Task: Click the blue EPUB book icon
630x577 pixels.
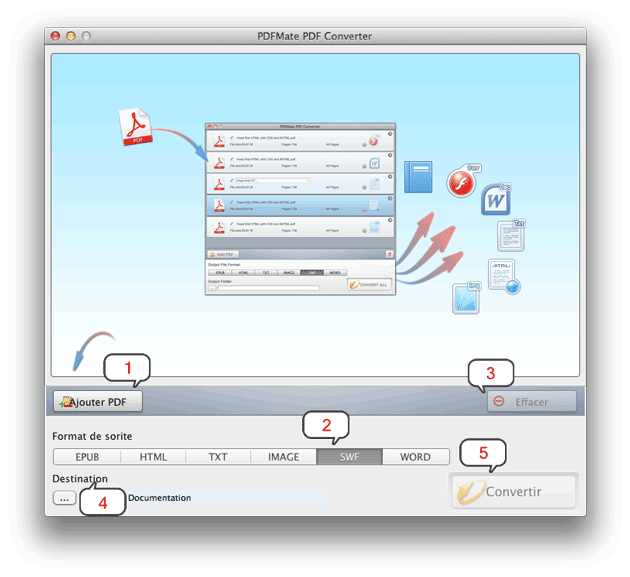Action: pyautogui.click(x=417, y=176)
